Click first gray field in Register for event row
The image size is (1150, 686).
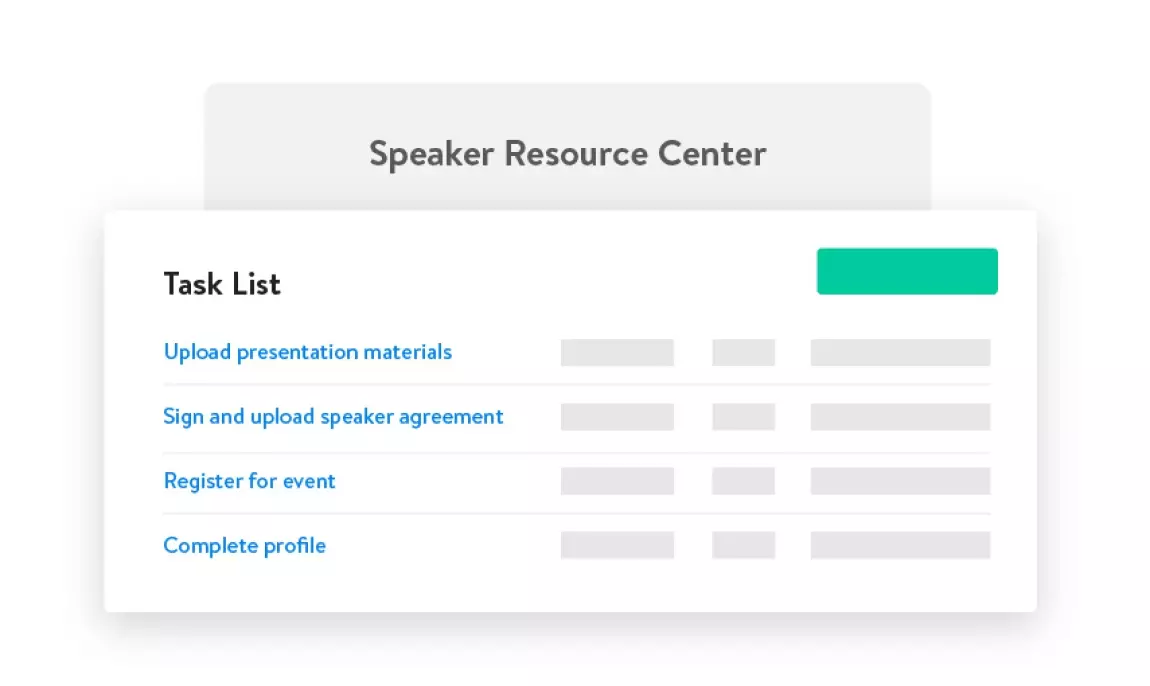(617, 481)
